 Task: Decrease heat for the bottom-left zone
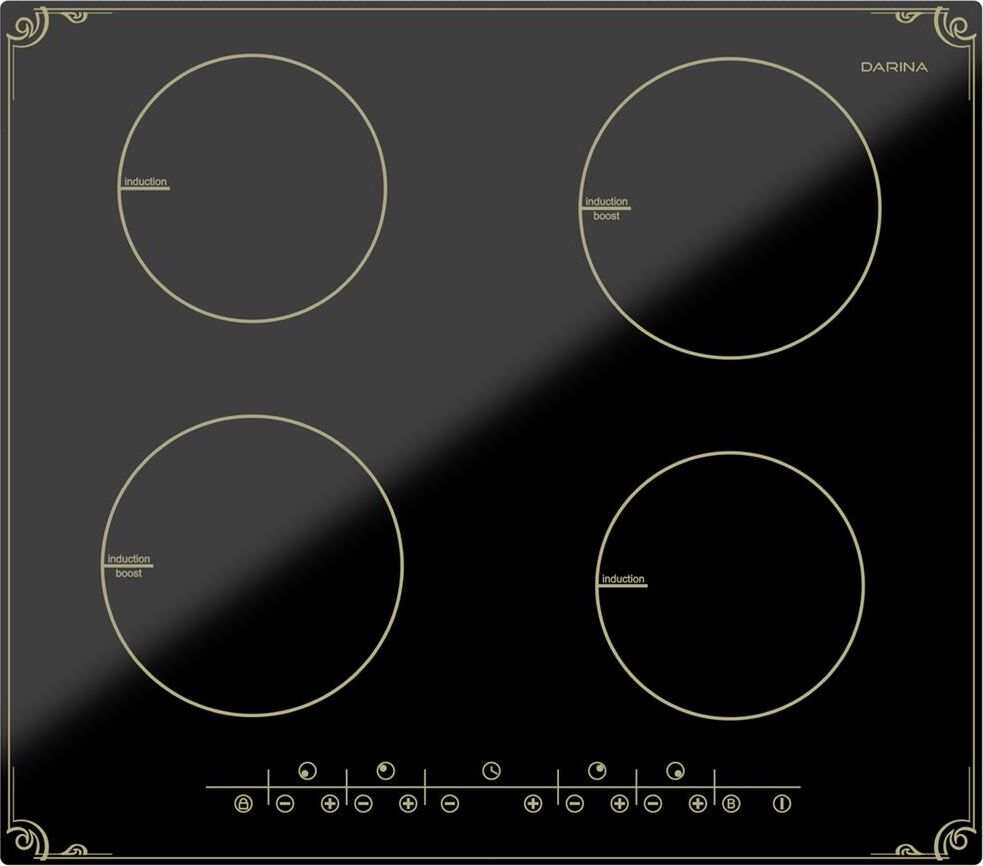click(285, 803)
